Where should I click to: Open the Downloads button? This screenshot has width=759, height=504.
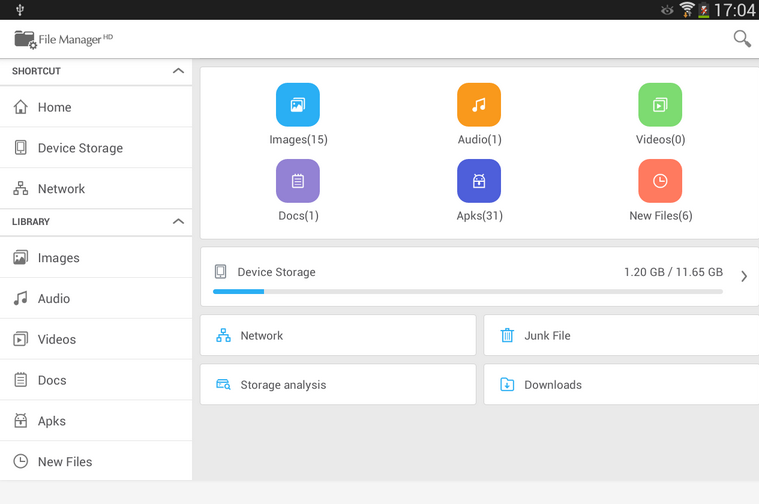620,385
